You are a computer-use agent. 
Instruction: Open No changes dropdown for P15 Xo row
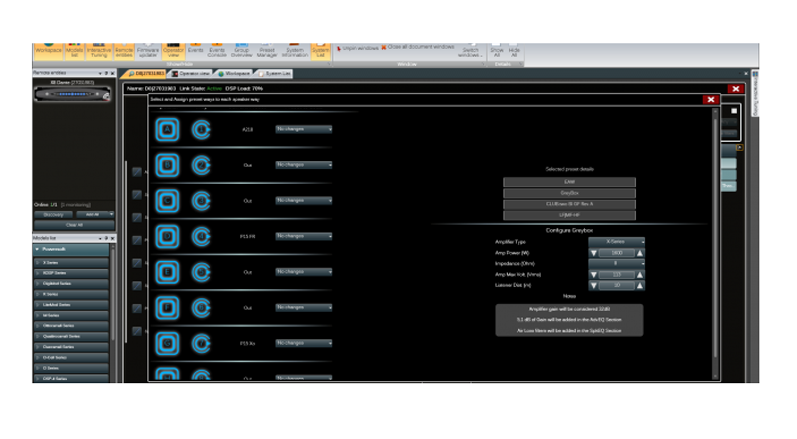pyautogui.click(x=303, y=343)
